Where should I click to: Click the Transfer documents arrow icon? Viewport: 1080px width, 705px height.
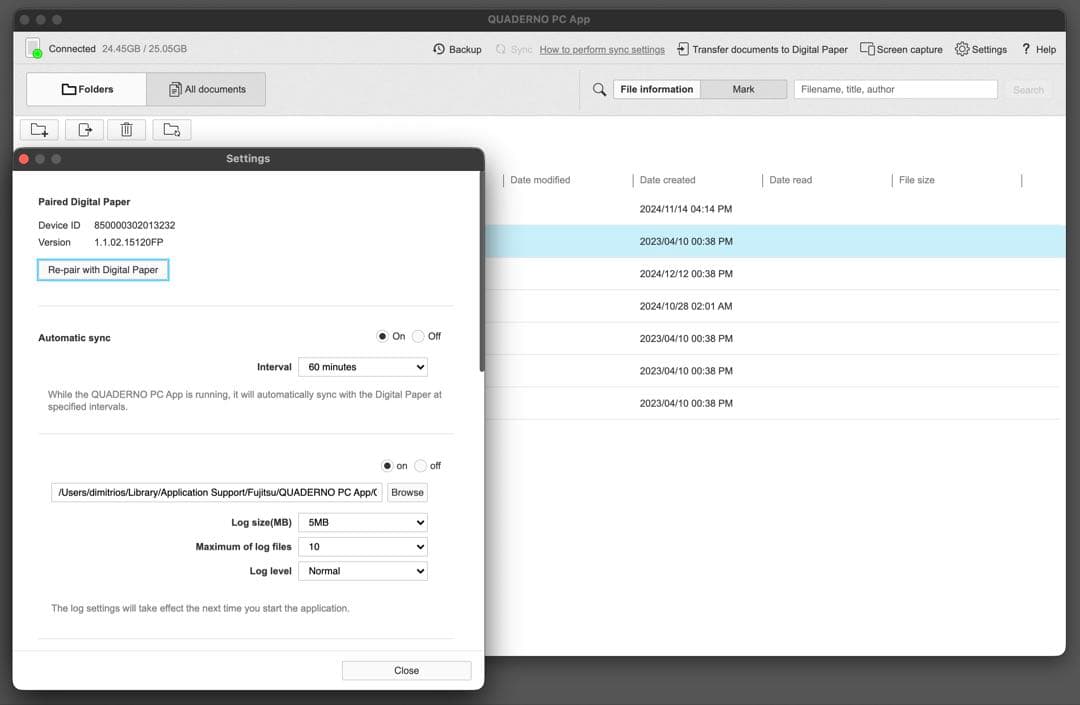[x=683, y=49]
